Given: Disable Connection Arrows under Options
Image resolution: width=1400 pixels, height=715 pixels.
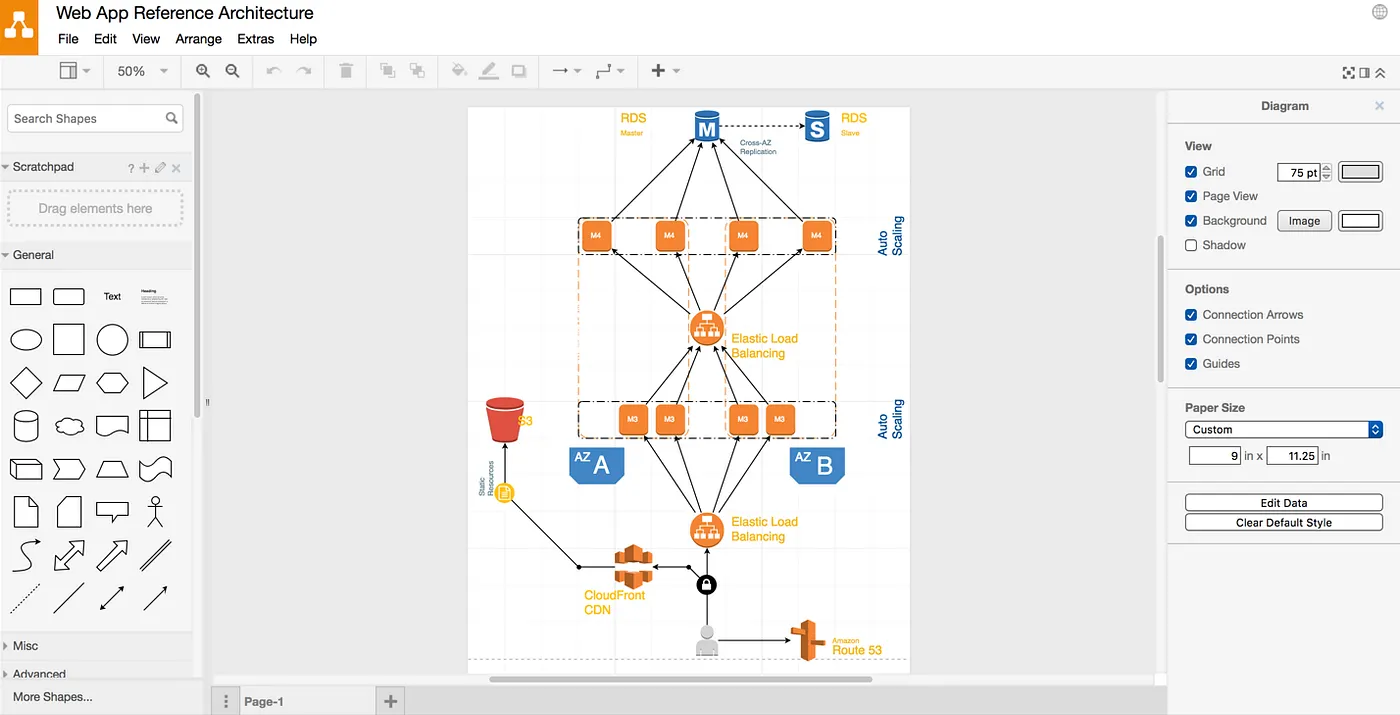Looking at the screenshot, I should tap(1191, 314).
